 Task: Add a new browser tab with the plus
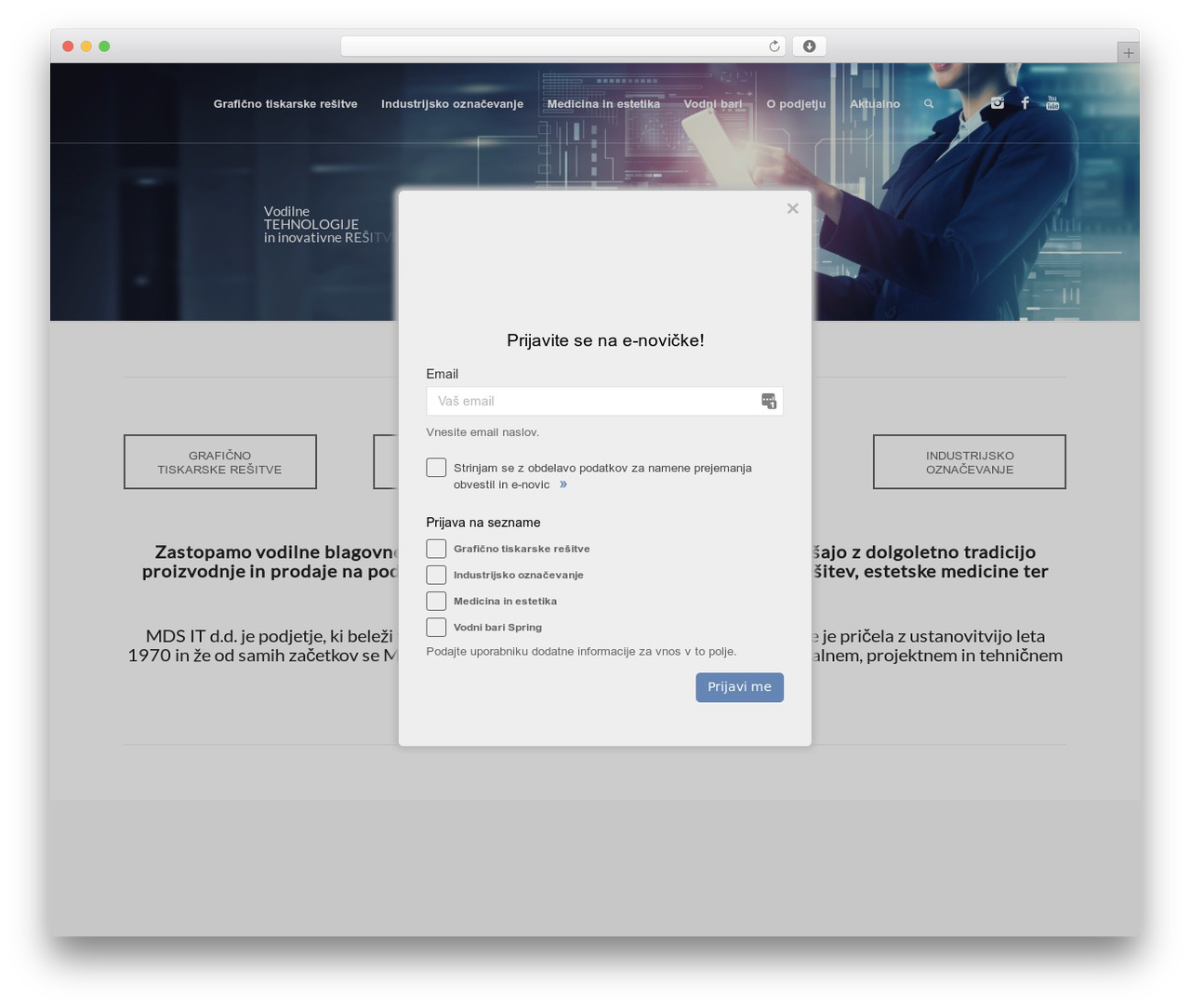click(1128, 53)
